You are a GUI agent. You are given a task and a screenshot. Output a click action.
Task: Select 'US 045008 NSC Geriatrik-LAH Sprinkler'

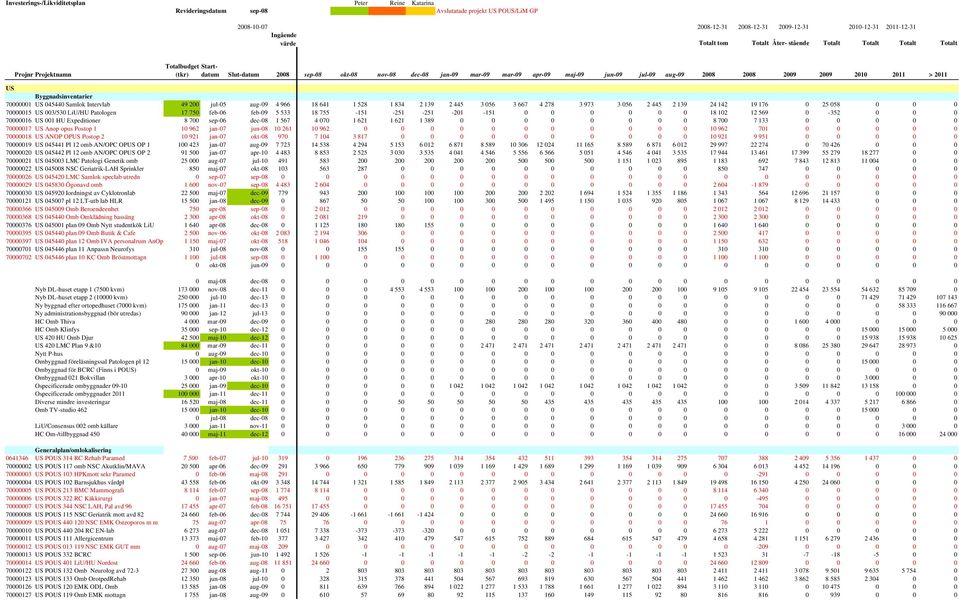(89, 169)
